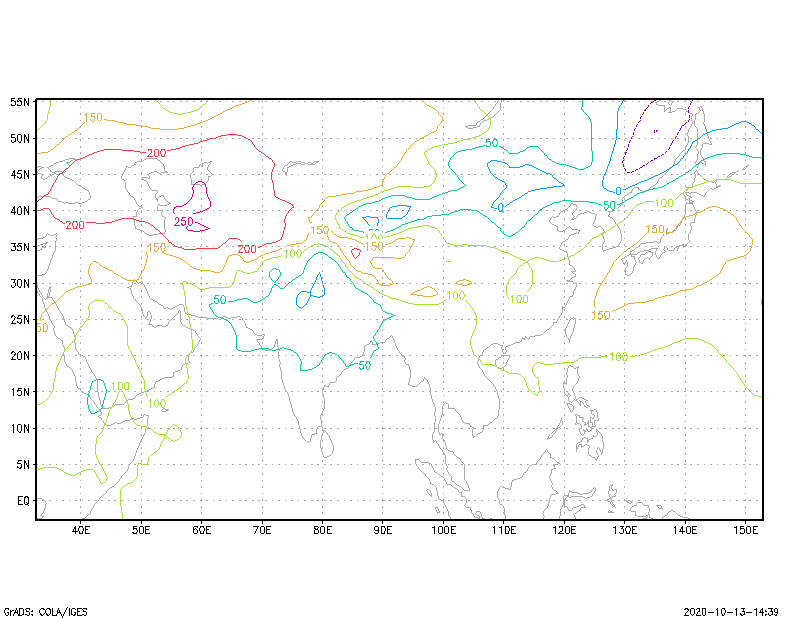Click the 40N latitude axis label
The image size is (800, 618).
click(x=20, y=211)
